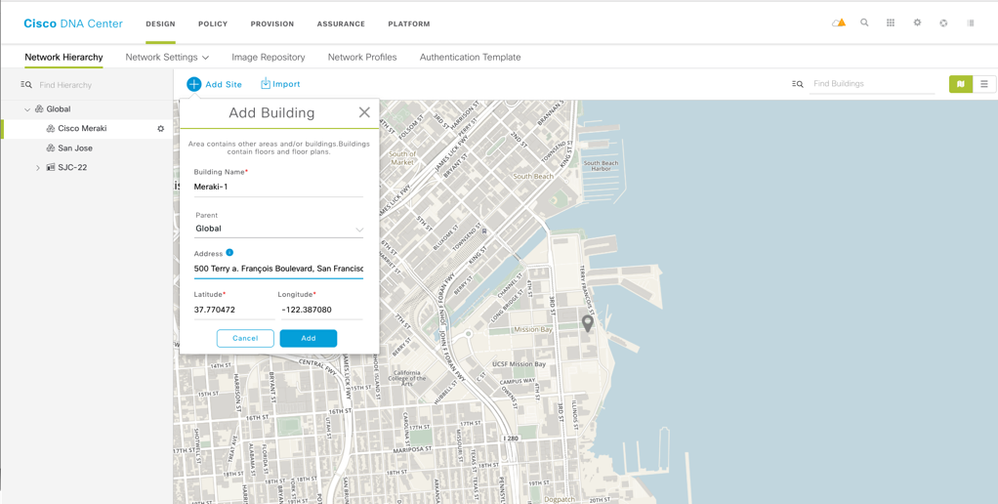Open the help lifebuoy icon

coord(943,23)
